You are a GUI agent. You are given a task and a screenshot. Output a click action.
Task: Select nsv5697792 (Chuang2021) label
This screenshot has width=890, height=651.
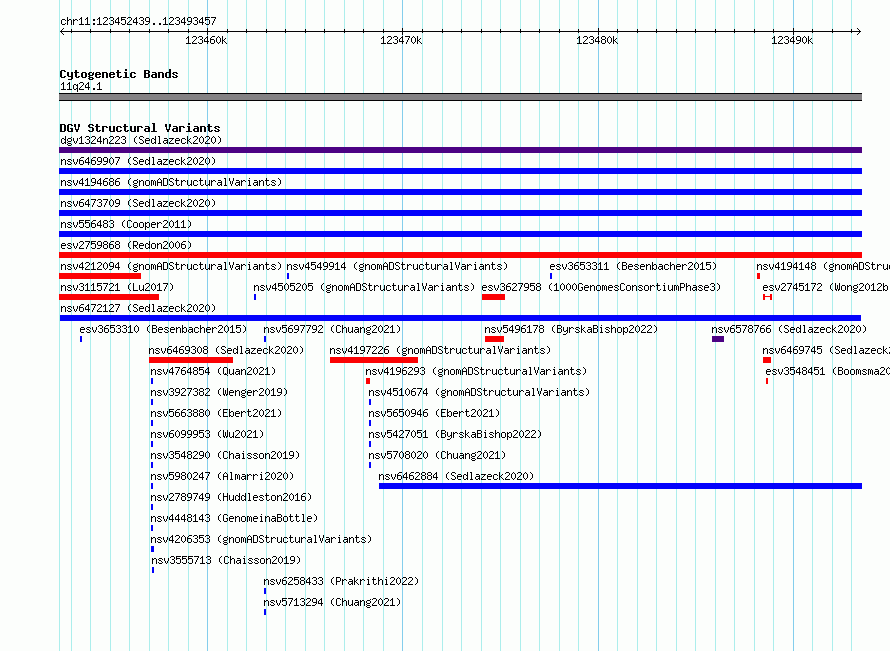(332, 329)
